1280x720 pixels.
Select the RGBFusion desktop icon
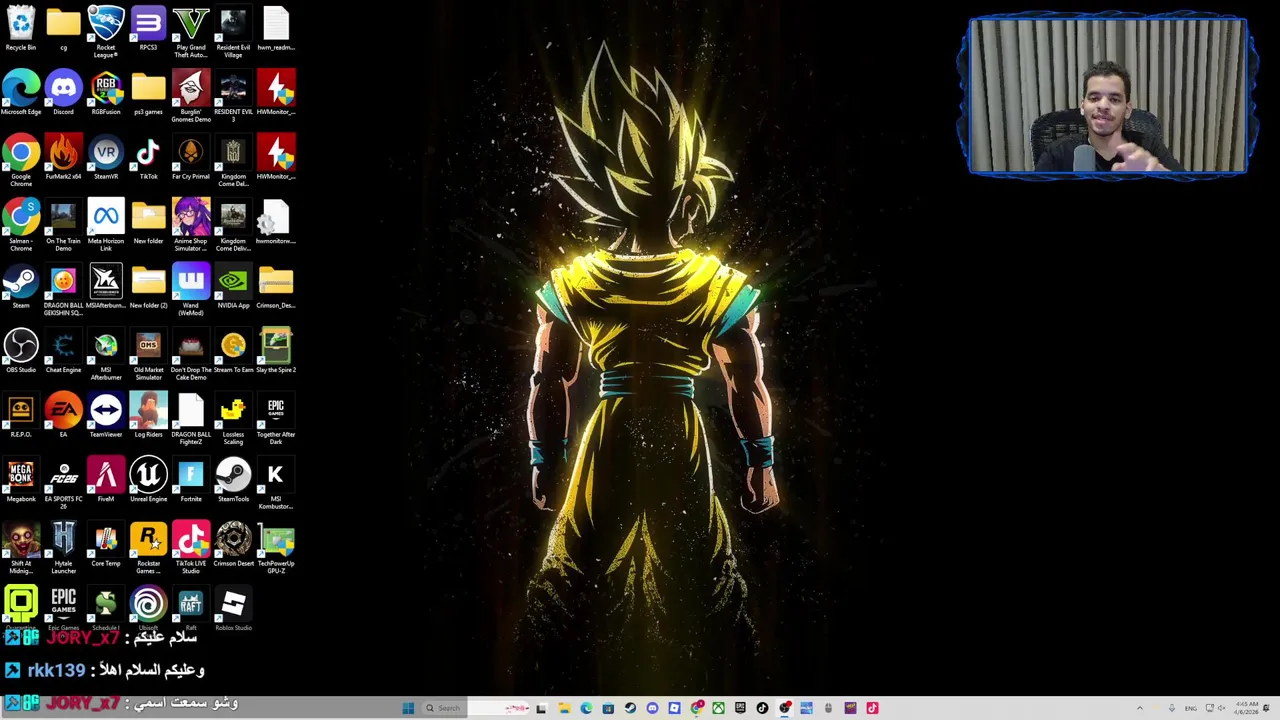tap(106, 93)
